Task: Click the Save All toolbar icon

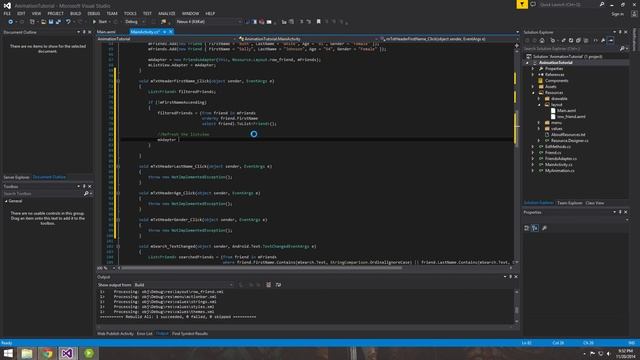Action: (58, 22)
